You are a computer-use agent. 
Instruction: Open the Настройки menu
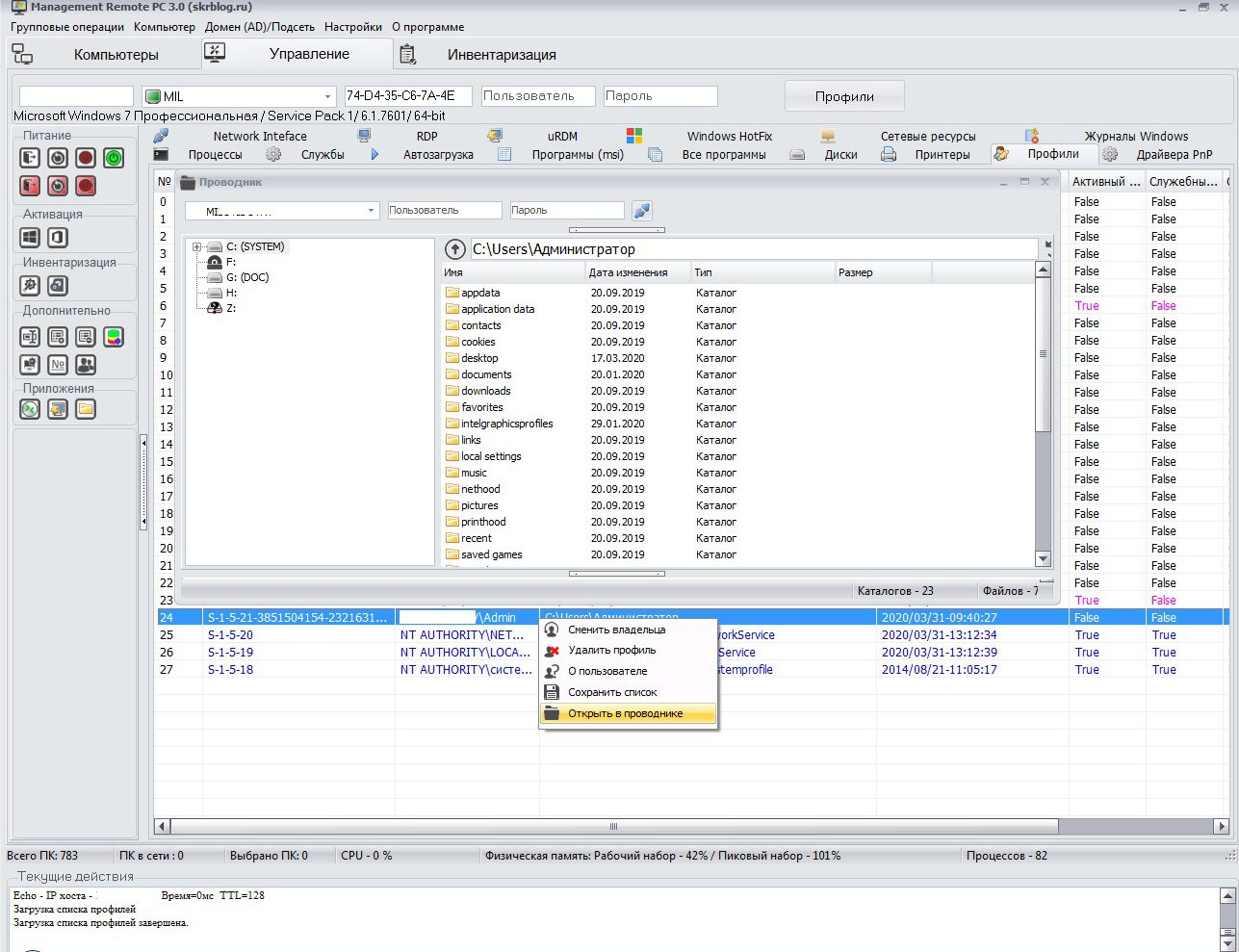[x=353, y=27]
